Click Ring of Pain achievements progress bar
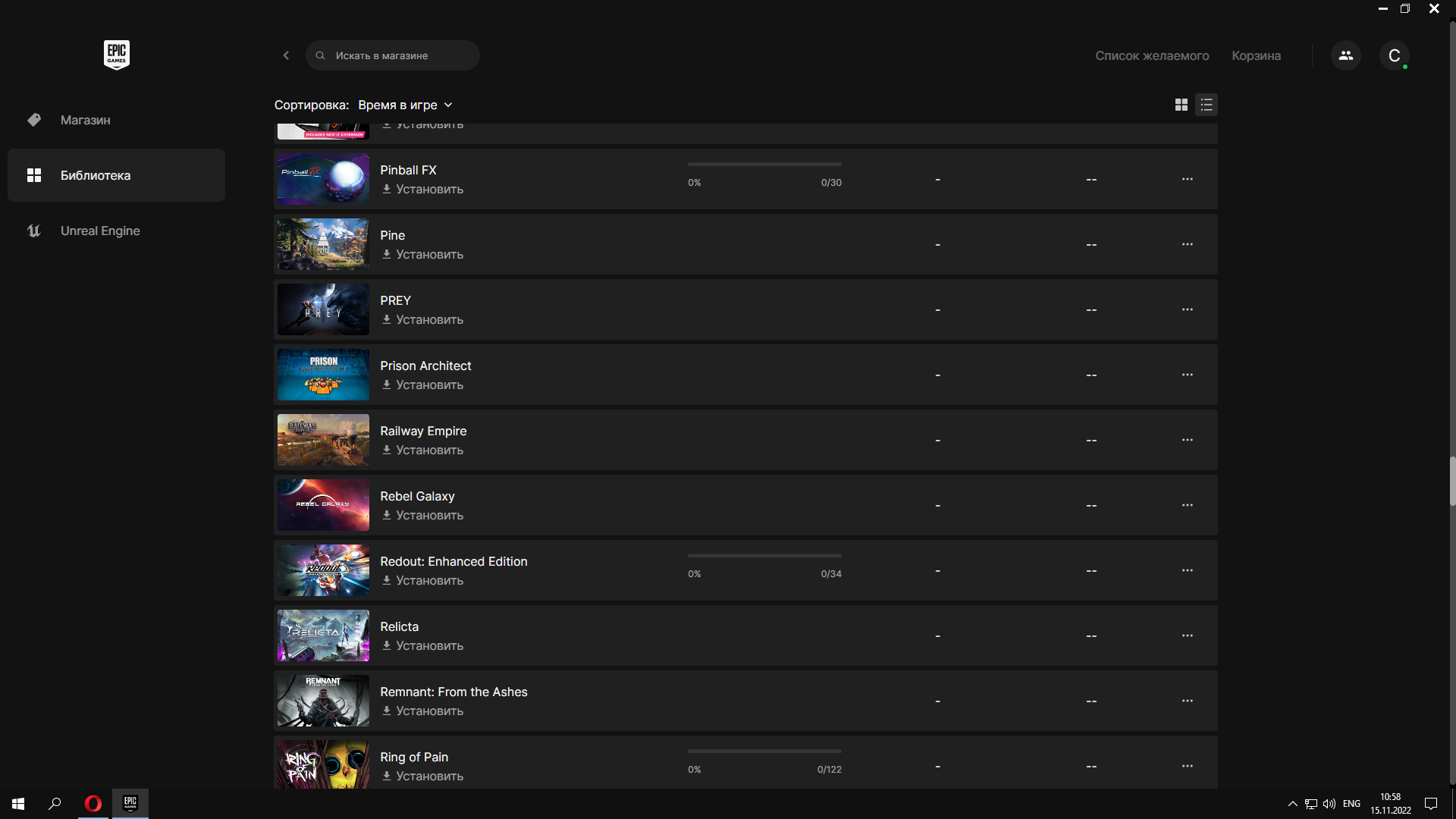Viewport: 1456px width, 819px height. pyautogui.click(x=764, y=751)
